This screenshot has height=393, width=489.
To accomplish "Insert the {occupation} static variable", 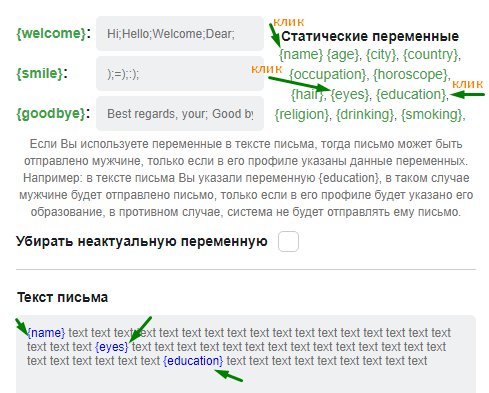I will [328, 74].
